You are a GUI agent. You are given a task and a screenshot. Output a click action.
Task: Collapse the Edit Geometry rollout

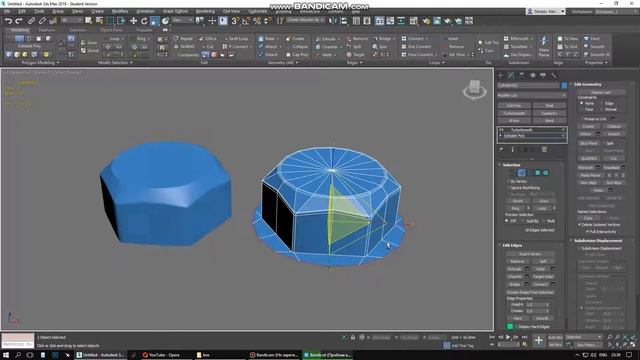(x=571, y=84)
